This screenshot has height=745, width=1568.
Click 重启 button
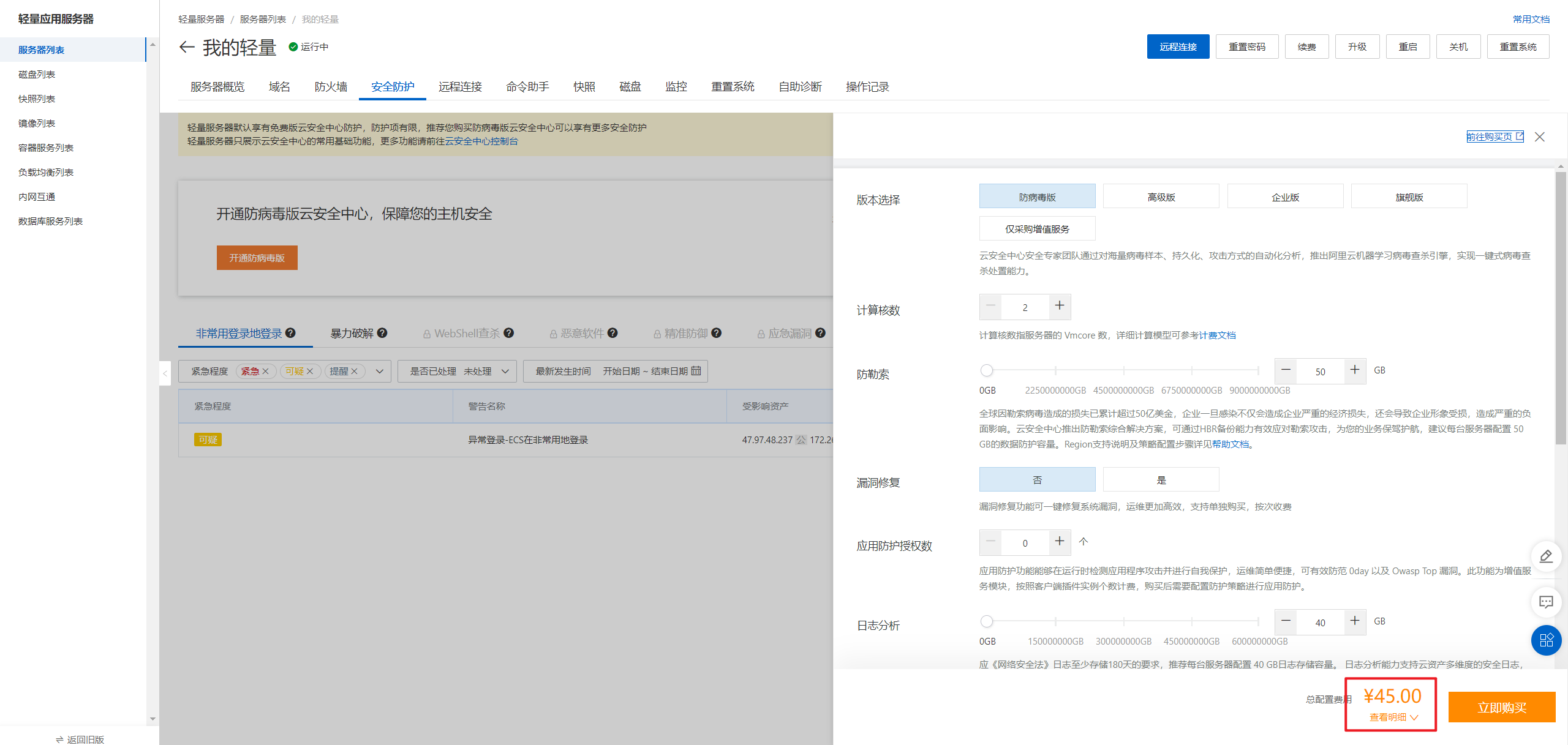click(x=1408, y=47)
